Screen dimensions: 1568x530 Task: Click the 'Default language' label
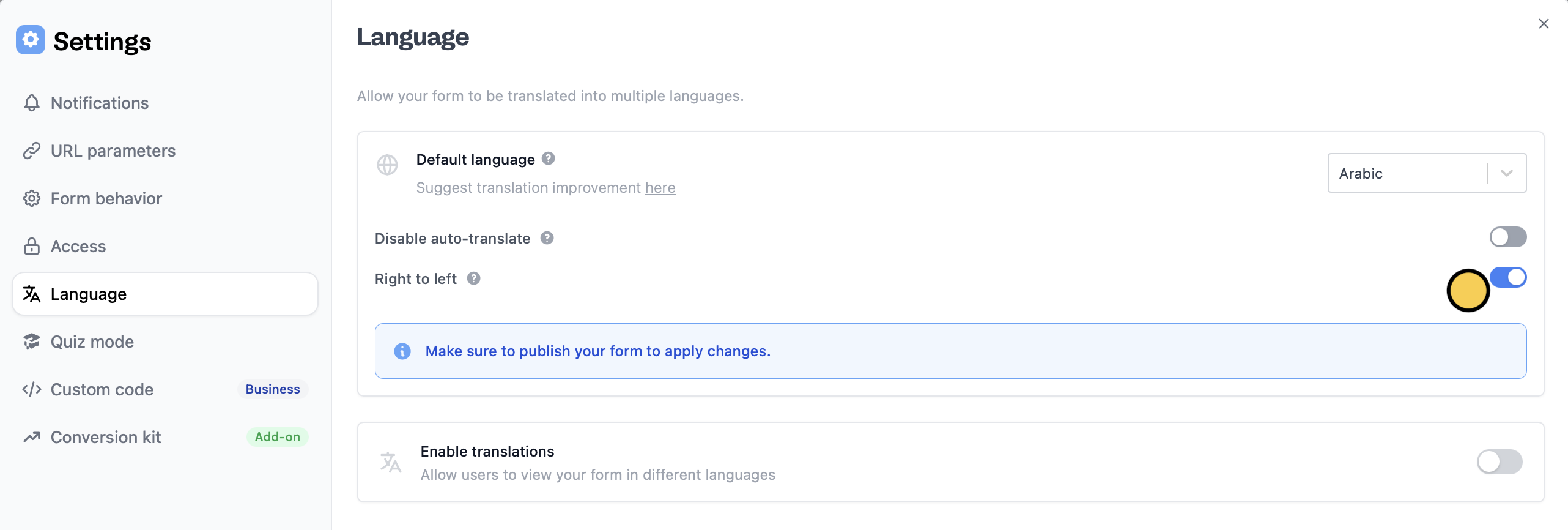tap(476, 160)
